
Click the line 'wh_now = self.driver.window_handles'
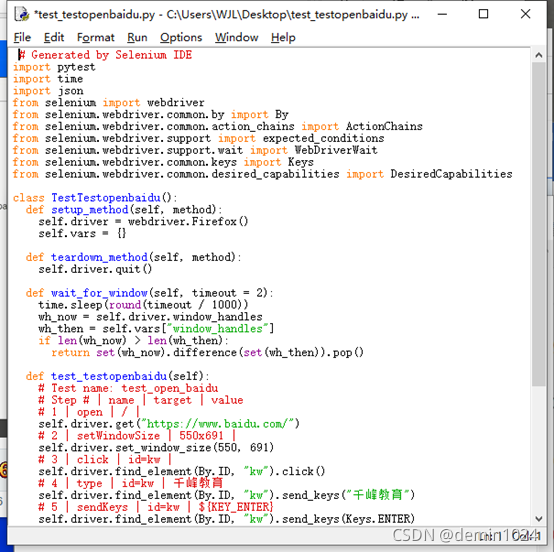coord(150,317)
